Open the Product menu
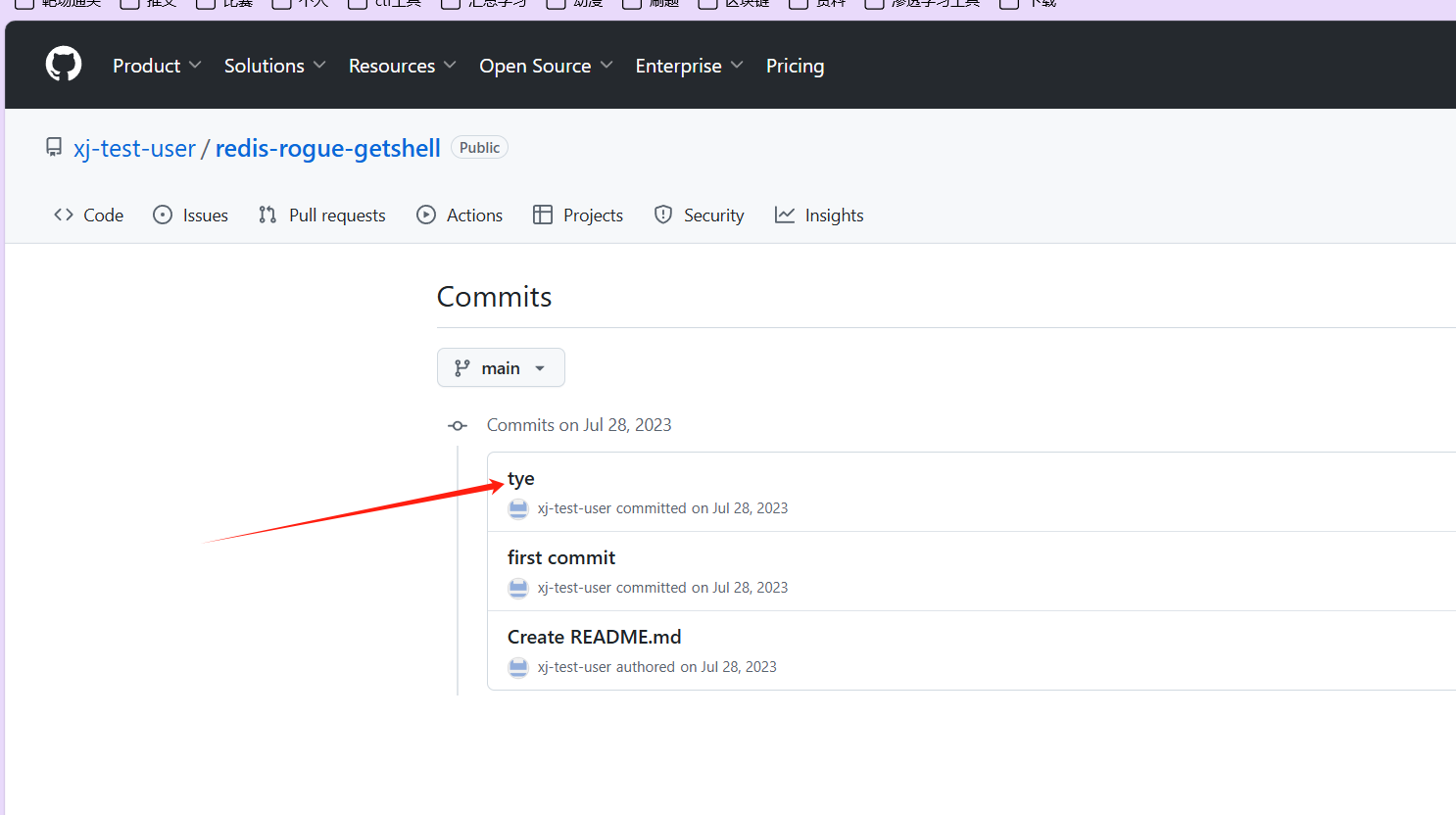This screenshot has width=1456, height=815. pos(157,66)
